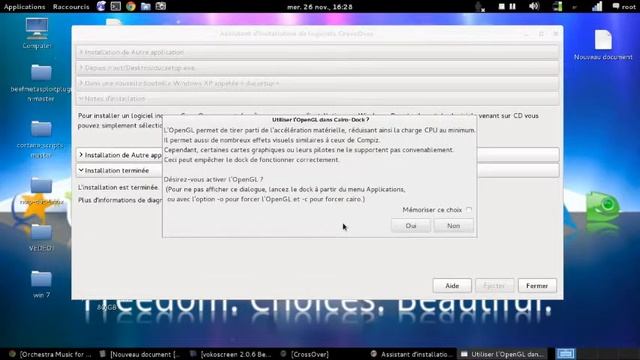Expand the dimmed Installation de Autre application header
Image resolution: width=640 pixels, height=360 pixels.
point(317,52)
